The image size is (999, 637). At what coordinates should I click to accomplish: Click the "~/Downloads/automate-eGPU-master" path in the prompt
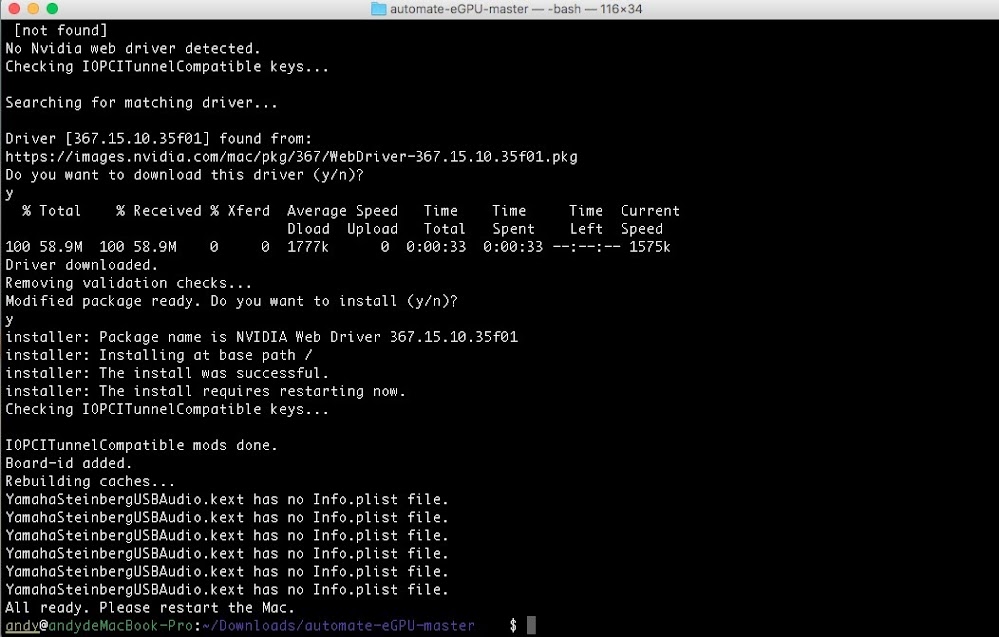338,626
